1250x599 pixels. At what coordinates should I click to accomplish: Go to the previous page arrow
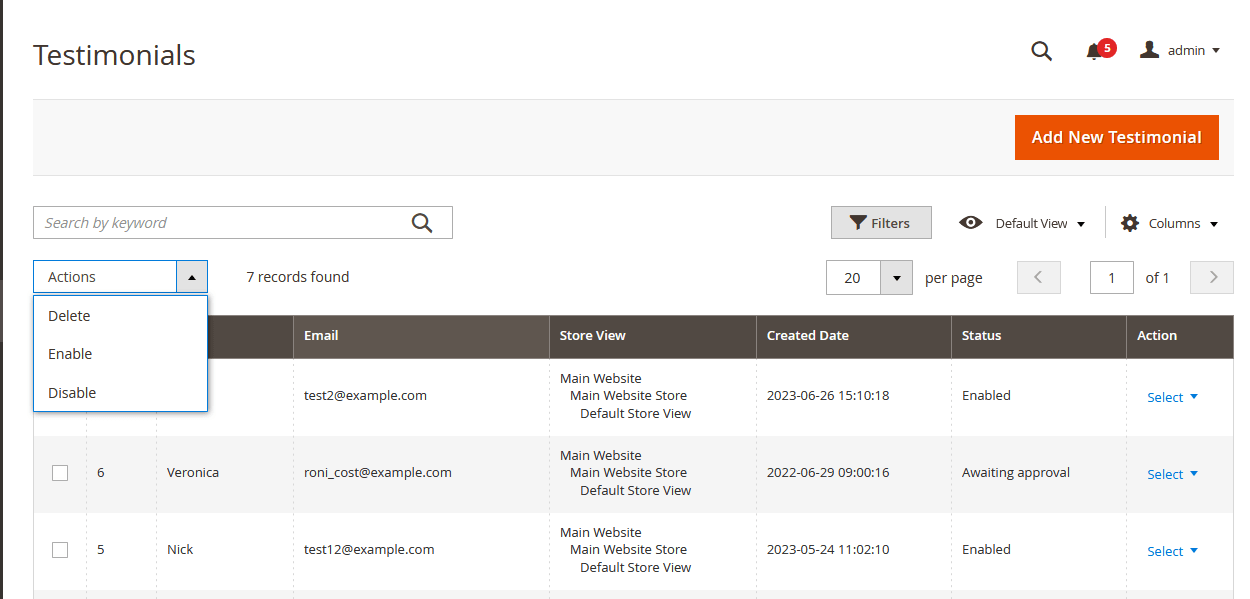pyautogui.click(x=1038, y=277)
